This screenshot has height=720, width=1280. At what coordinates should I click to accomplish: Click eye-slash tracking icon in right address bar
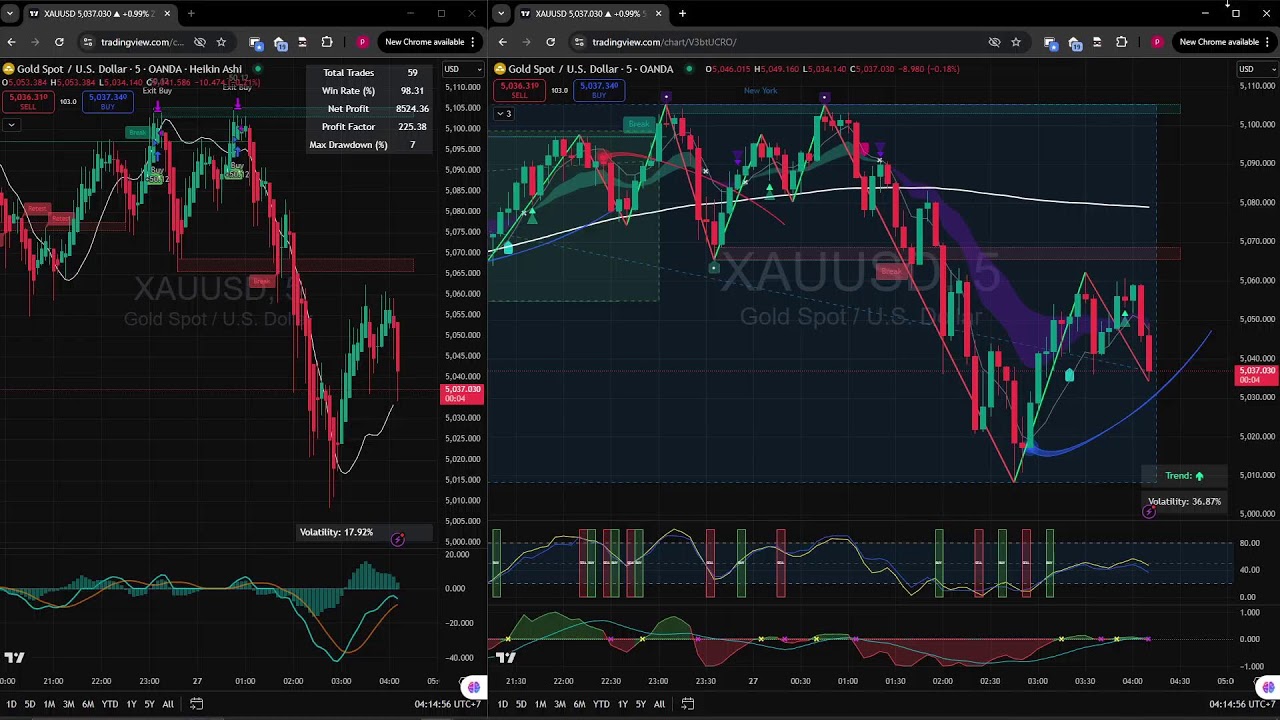994,42
